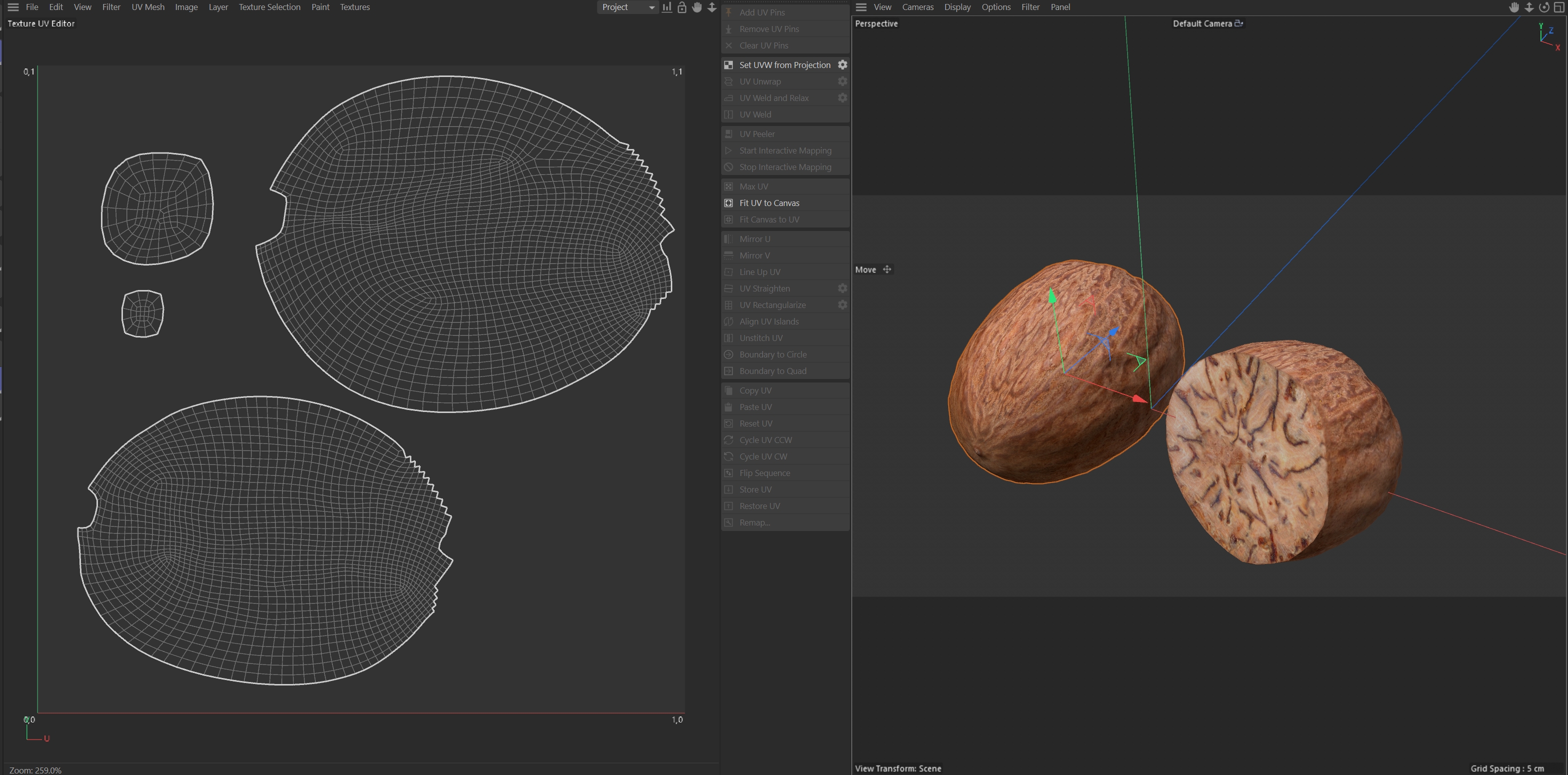Open the Project dropdown in UV editor
This screenshot has height=775, width=1568.
click(x=628, y=7)
